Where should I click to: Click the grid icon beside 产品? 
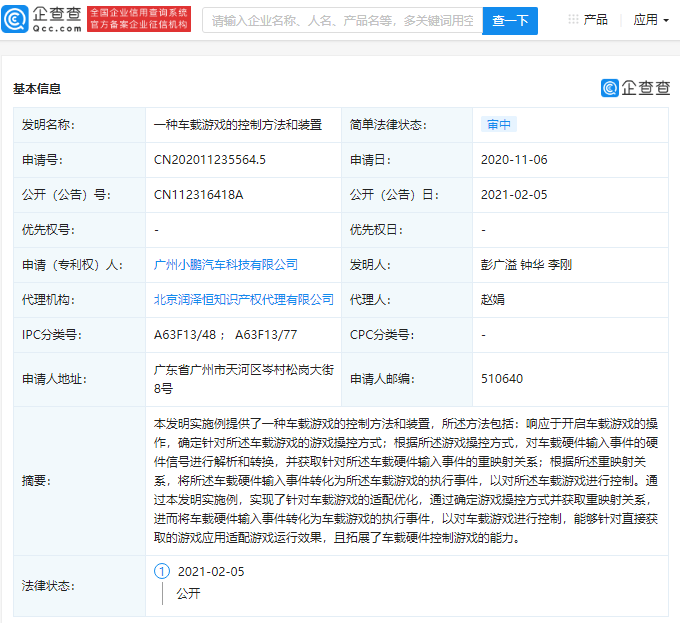point(573,19)
